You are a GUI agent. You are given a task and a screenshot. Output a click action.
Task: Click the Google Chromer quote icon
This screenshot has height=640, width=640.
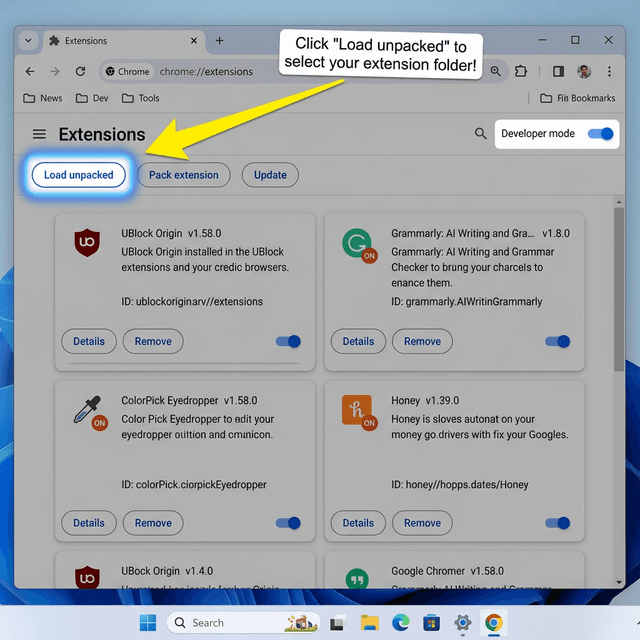[x=357, y=579]
